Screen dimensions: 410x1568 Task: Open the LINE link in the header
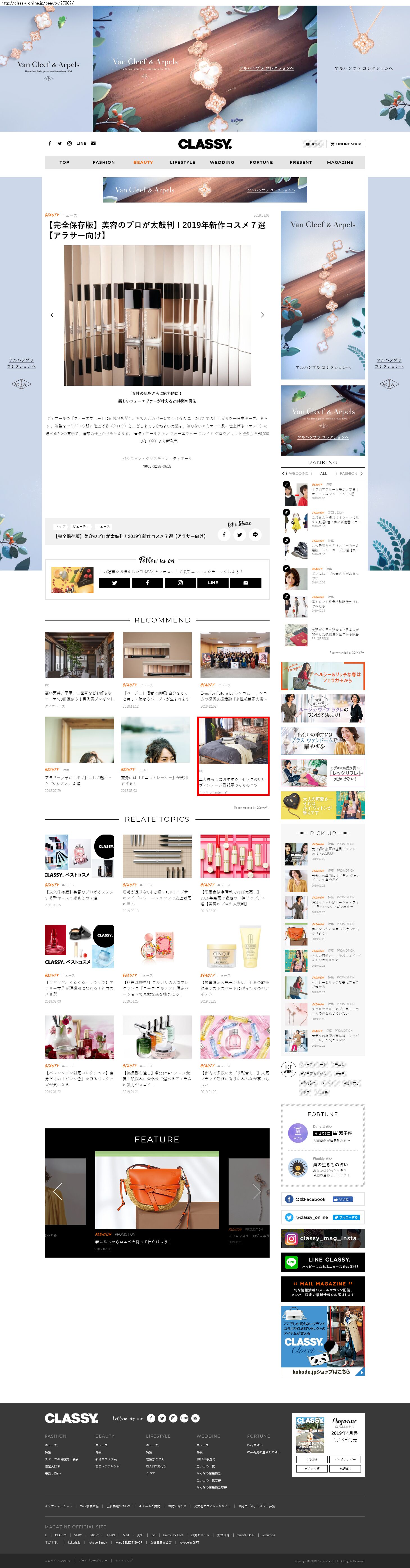[x=81, y=144]
